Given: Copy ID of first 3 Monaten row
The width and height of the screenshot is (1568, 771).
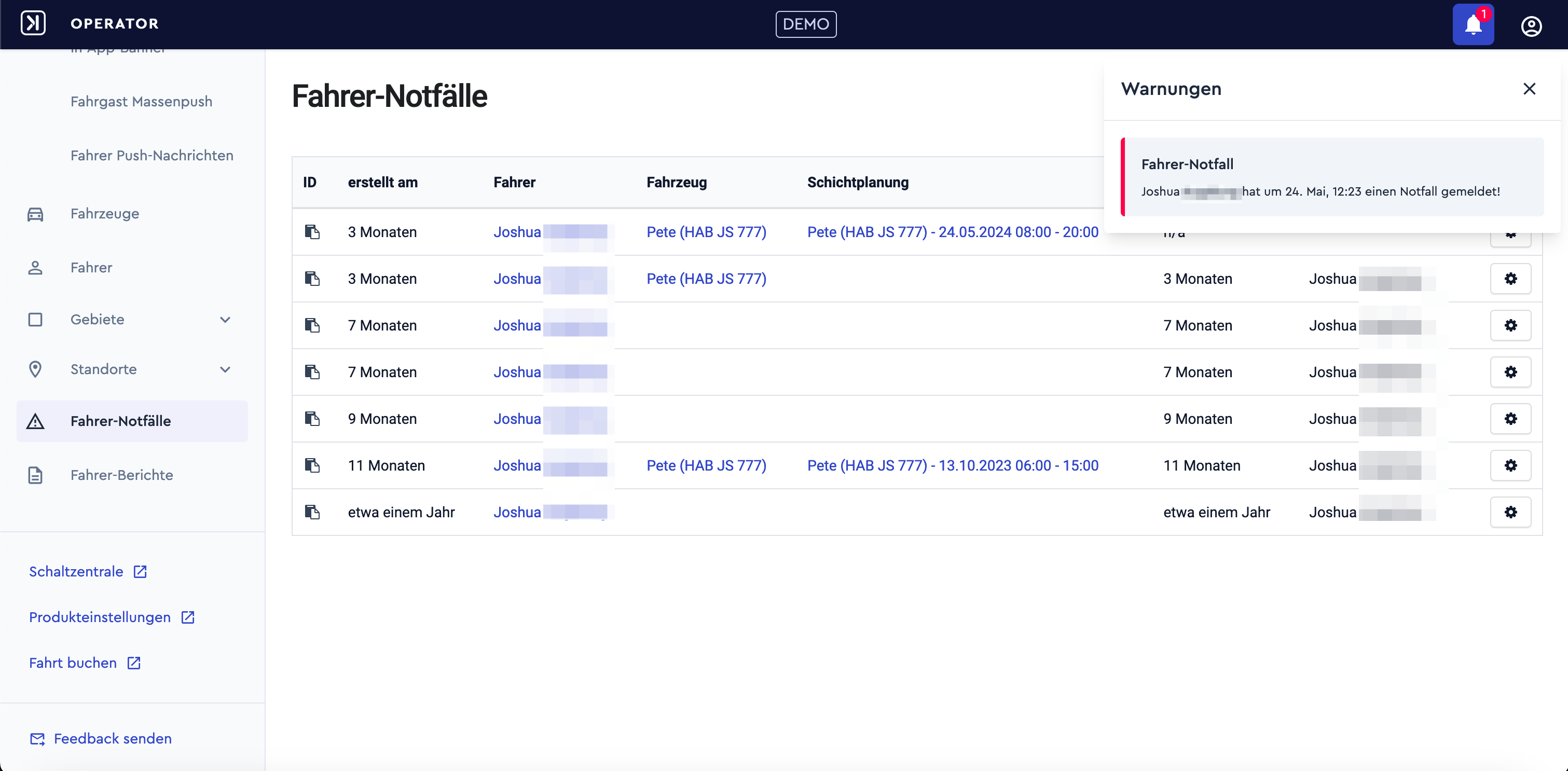Looking at the screenshot, I should click(312, 232).
